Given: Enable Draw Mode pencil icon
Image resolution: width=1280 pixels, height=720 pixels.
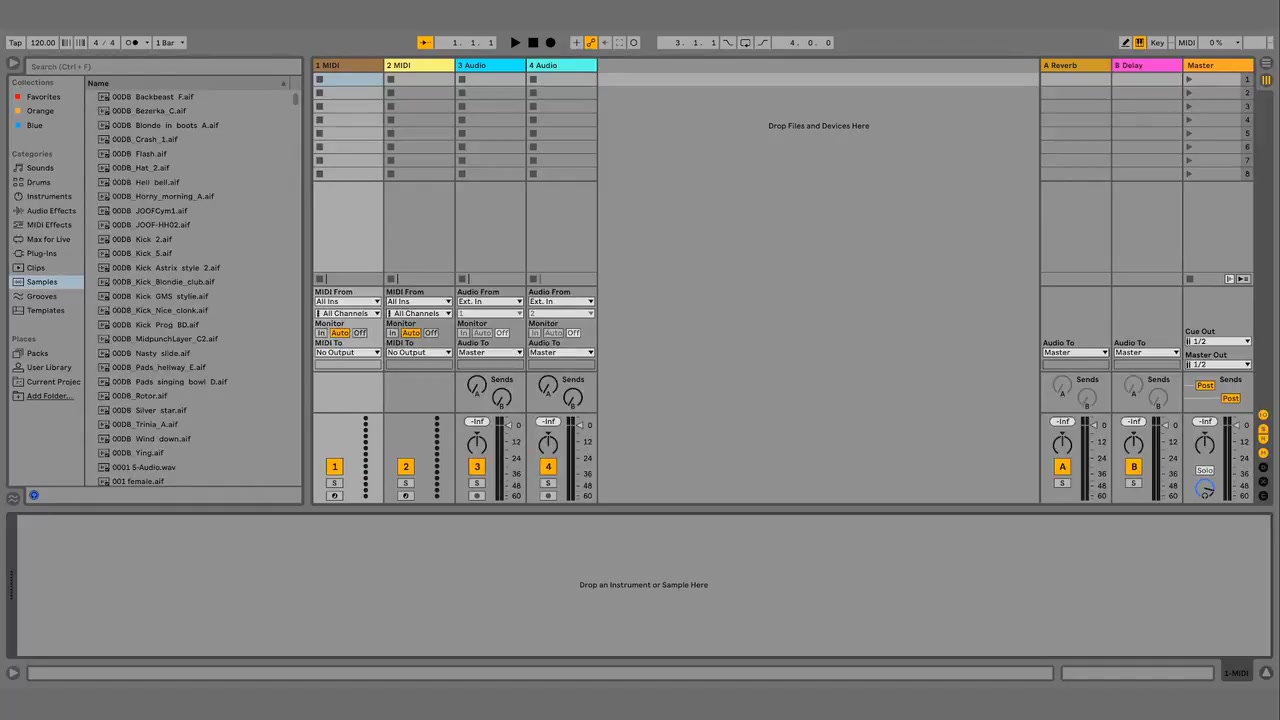Looking at the screenshot, I should (1125, 43).
